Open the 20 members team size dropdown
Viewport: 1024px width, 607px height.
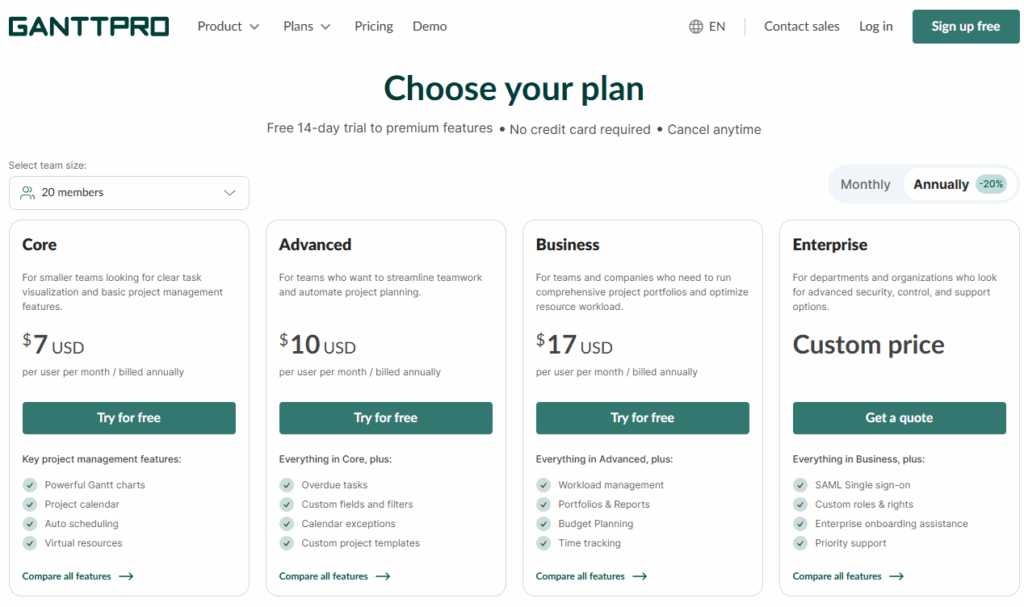[129, 193]
